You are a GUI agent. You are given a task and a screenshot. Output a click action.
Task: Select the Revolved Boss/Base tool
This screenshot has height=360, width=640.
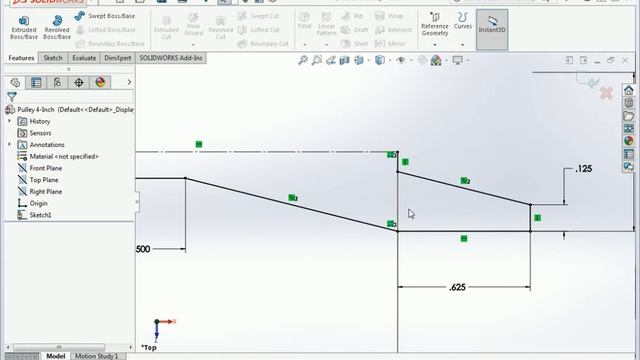click(57, 27)
